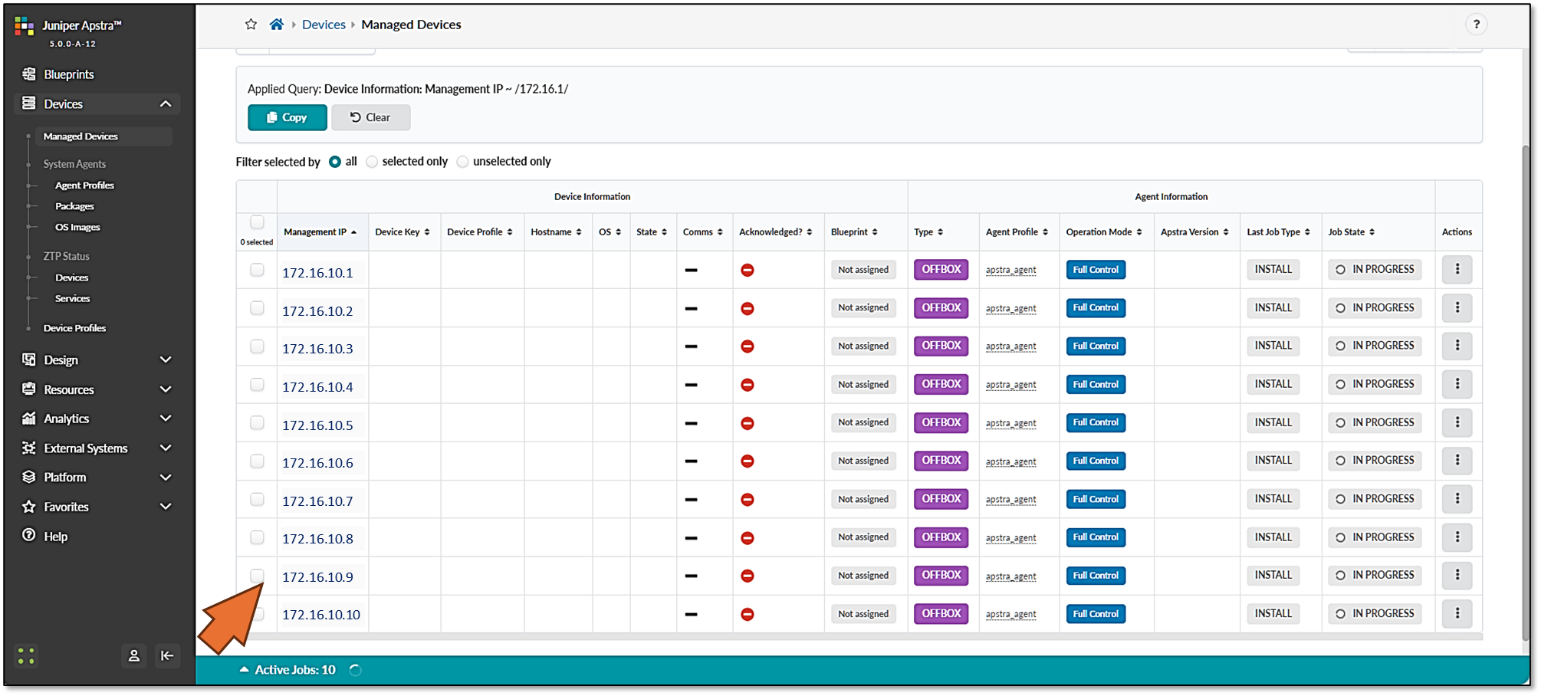Image resolution: width=1541 pixels, height=696 pixels.
Task: Open actions menu for 172.16.10.8
Action: pos(1457,538)
